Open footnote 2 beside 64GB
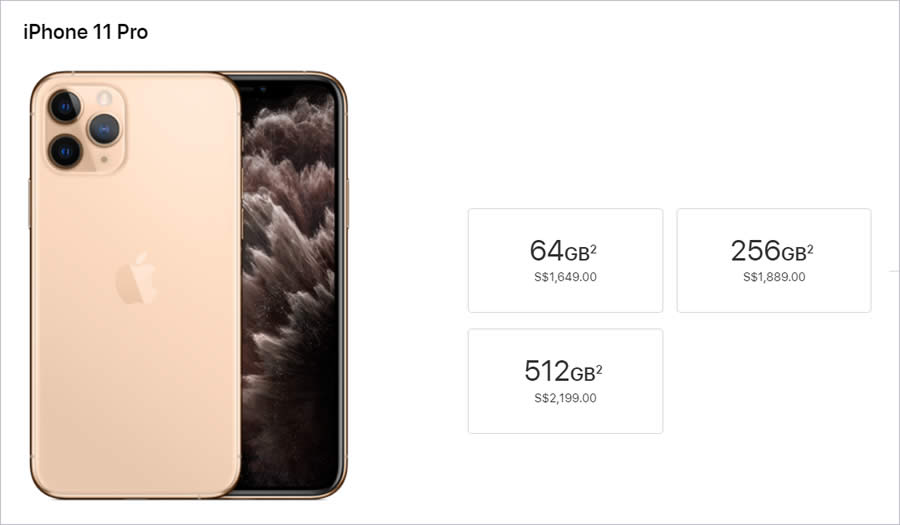Image resolution: width=900 pixels, height=525 pixels. pyautogui.click(x=593, y=249)
